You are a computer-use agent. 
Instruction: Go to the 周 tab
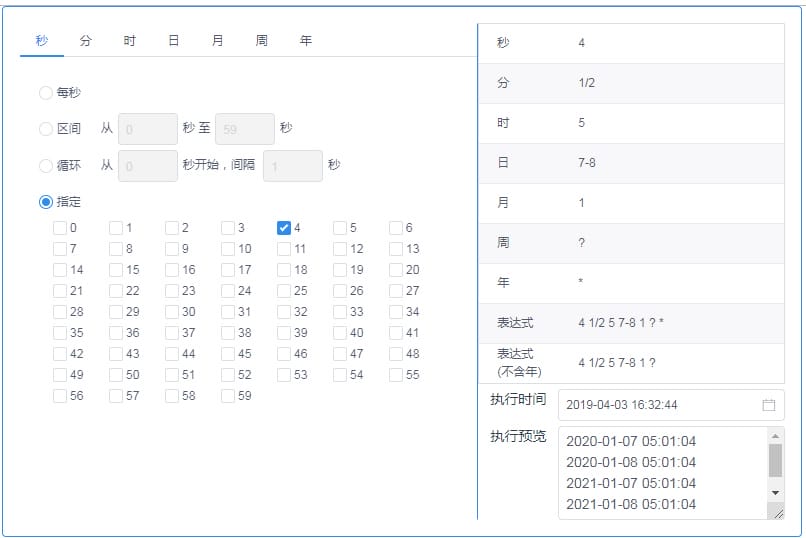pos(261,41)
